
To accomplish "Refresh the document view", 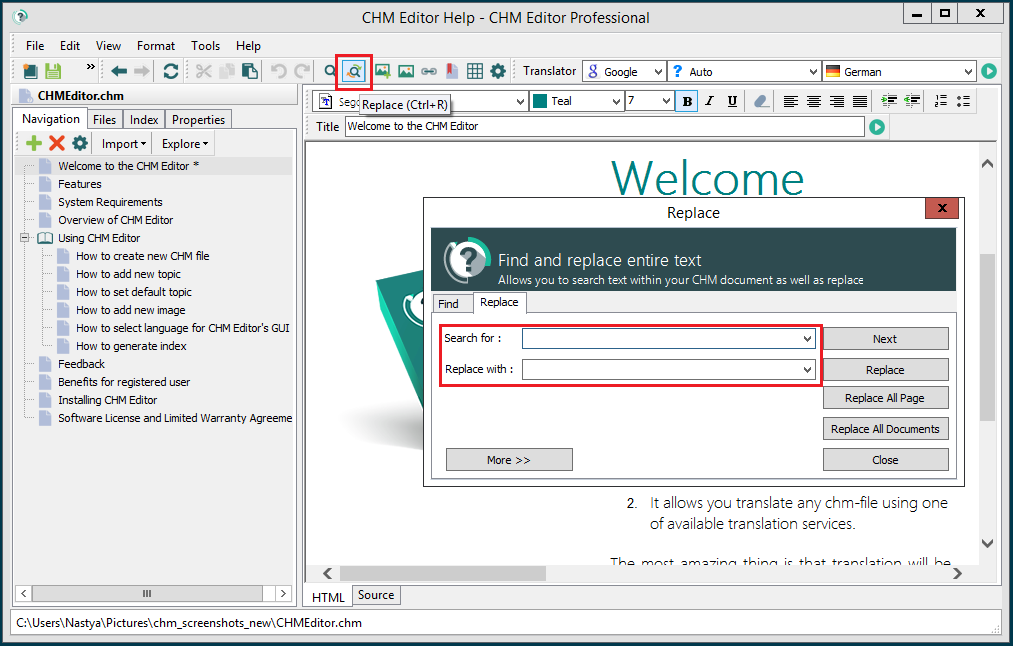I will [x=170, y=71].
